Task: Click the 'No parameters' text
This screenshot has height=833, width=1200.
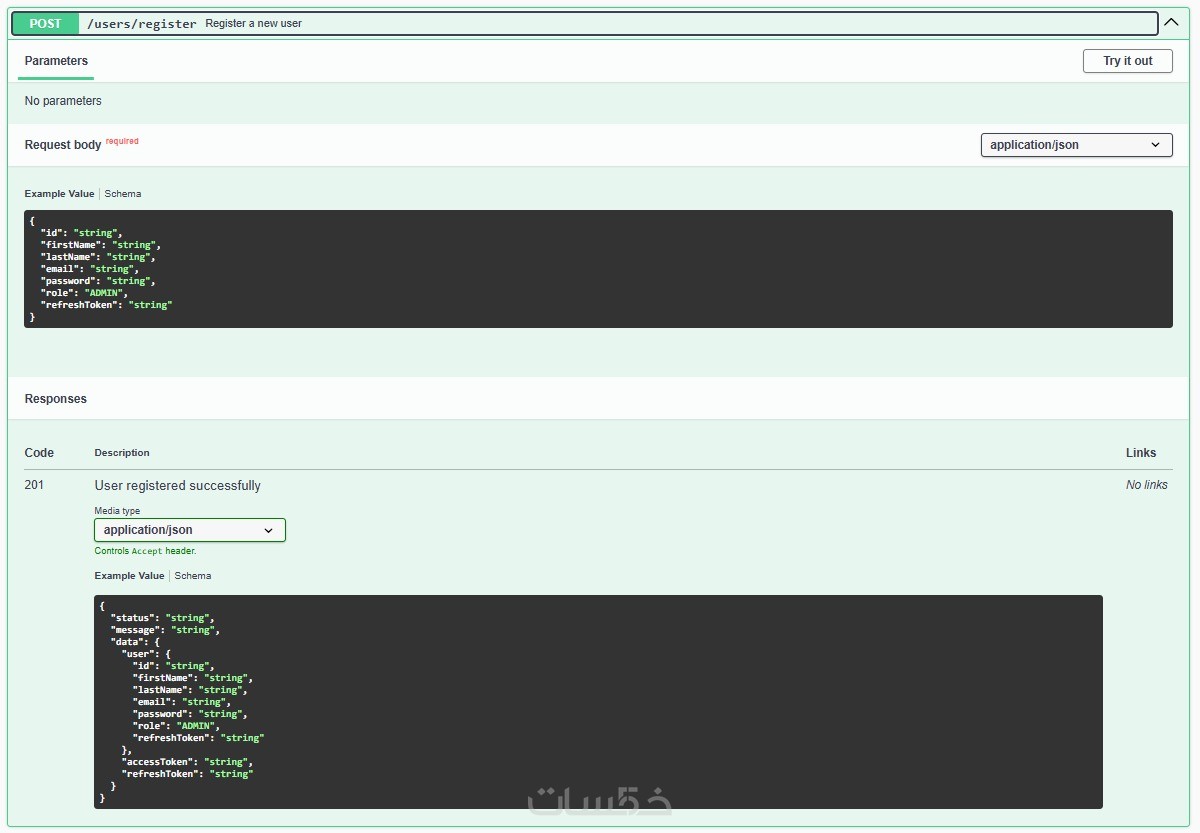Action: point(63,101)
